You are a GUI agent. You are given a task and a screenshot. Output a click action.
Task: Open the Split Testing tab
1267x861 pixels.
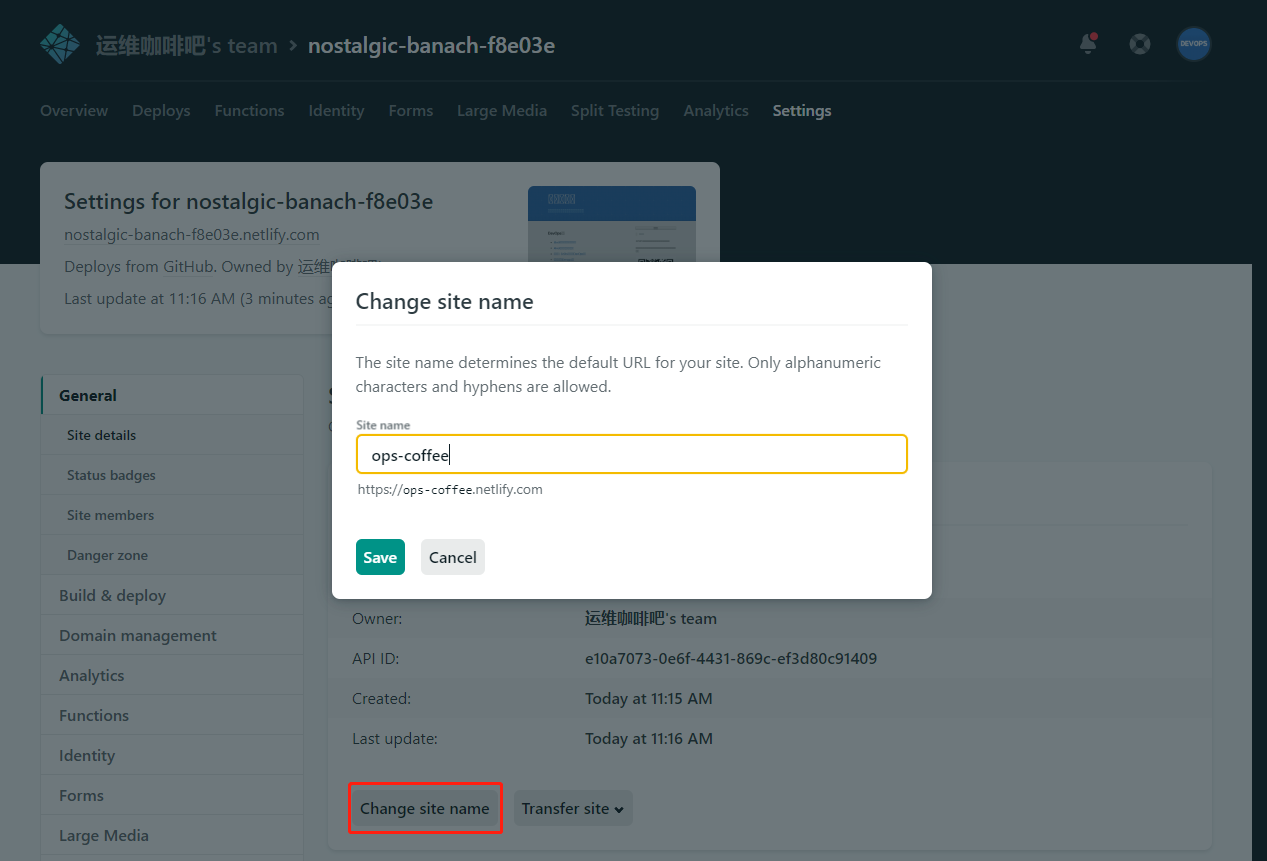tap(614, 111)
